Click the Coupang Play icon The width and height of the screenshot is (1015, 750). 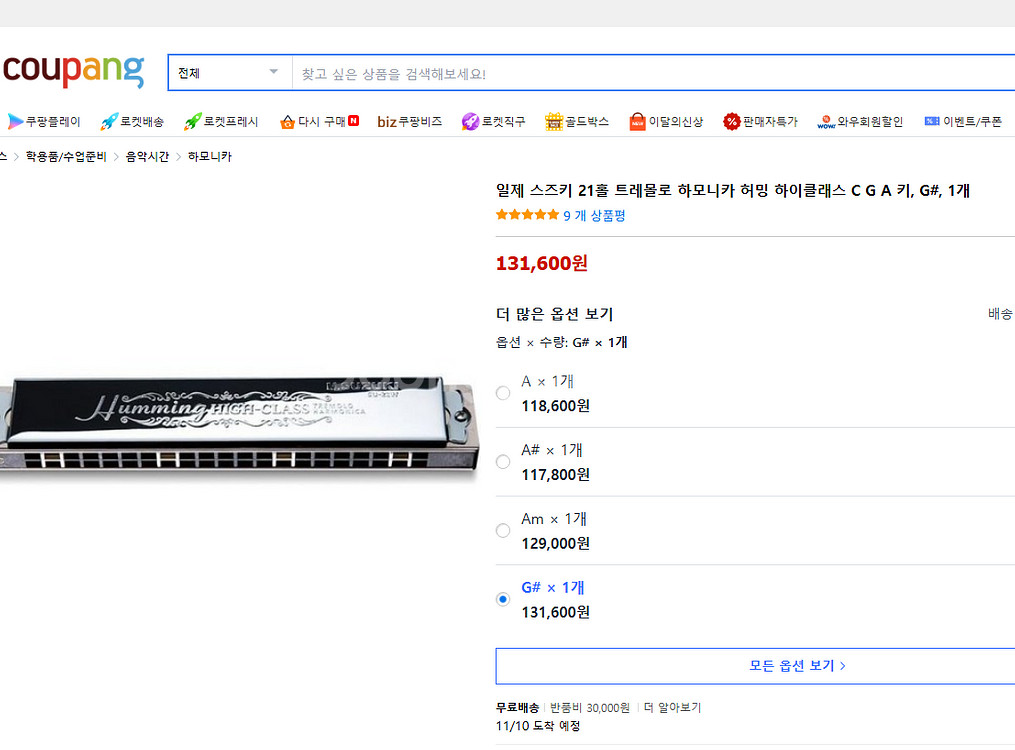tap(15, 122)
